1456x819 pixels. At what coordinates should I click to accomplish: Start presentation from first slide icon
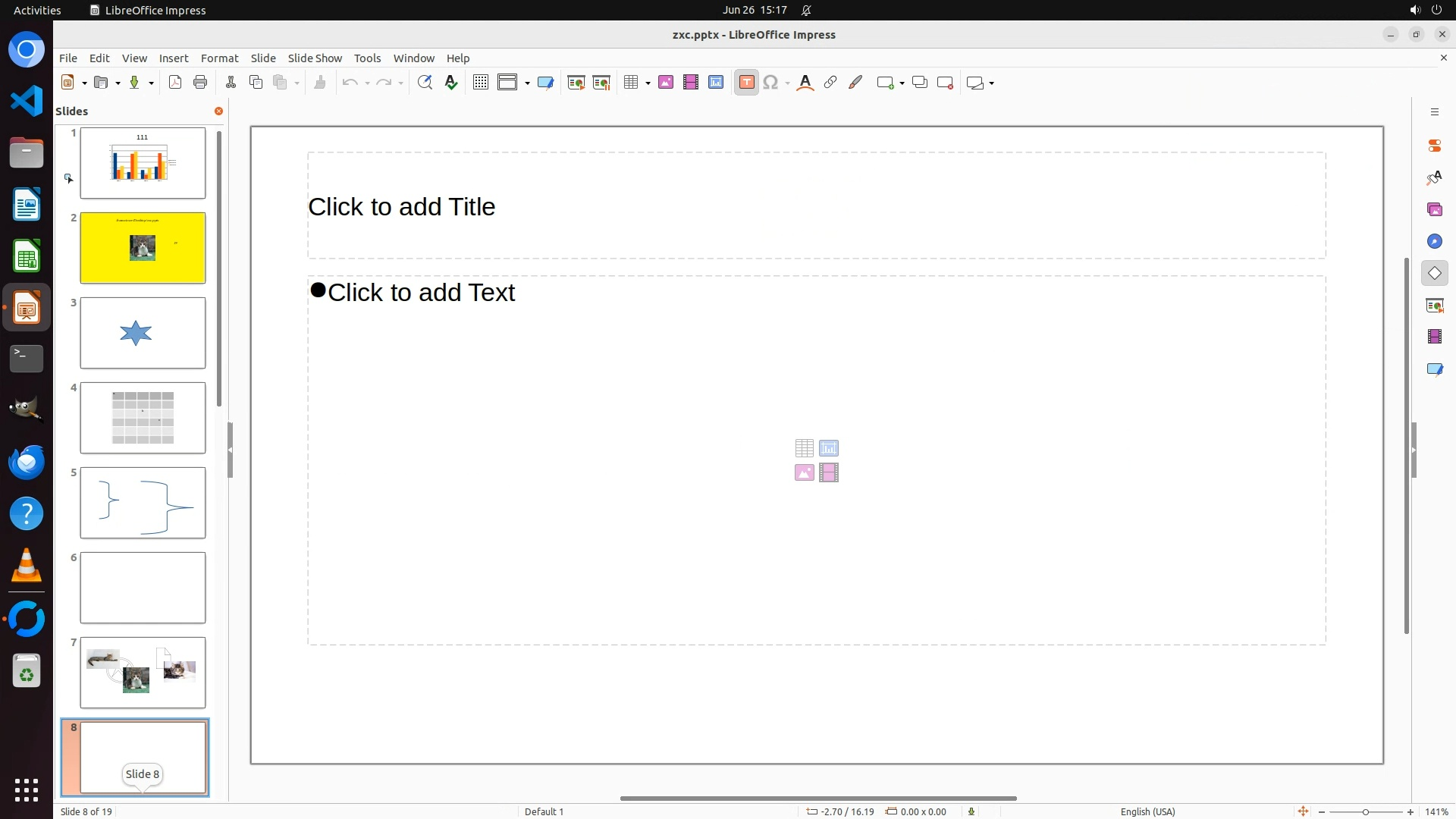click(x=576, y=83)
